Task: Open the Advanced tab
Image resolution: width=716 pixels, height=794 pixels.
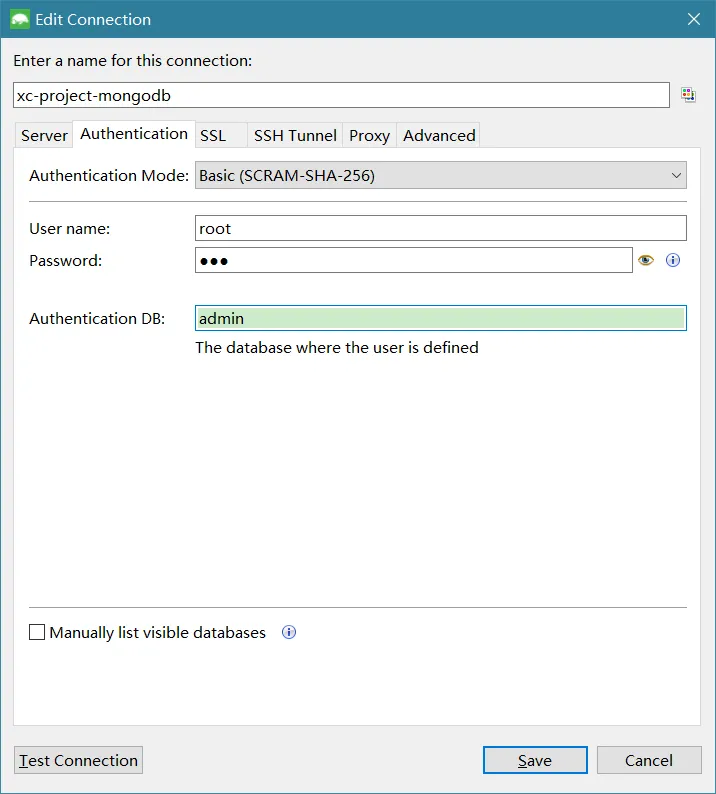Action: (x=439, y=135)
